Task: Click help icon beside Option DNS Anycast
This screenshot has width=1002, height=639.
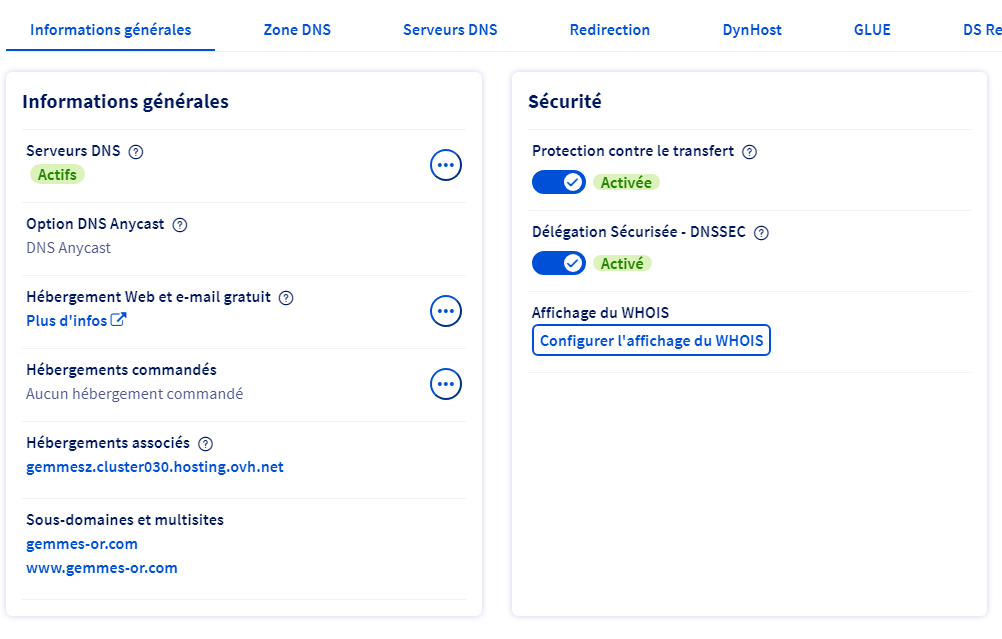Action: click(180, 225)
